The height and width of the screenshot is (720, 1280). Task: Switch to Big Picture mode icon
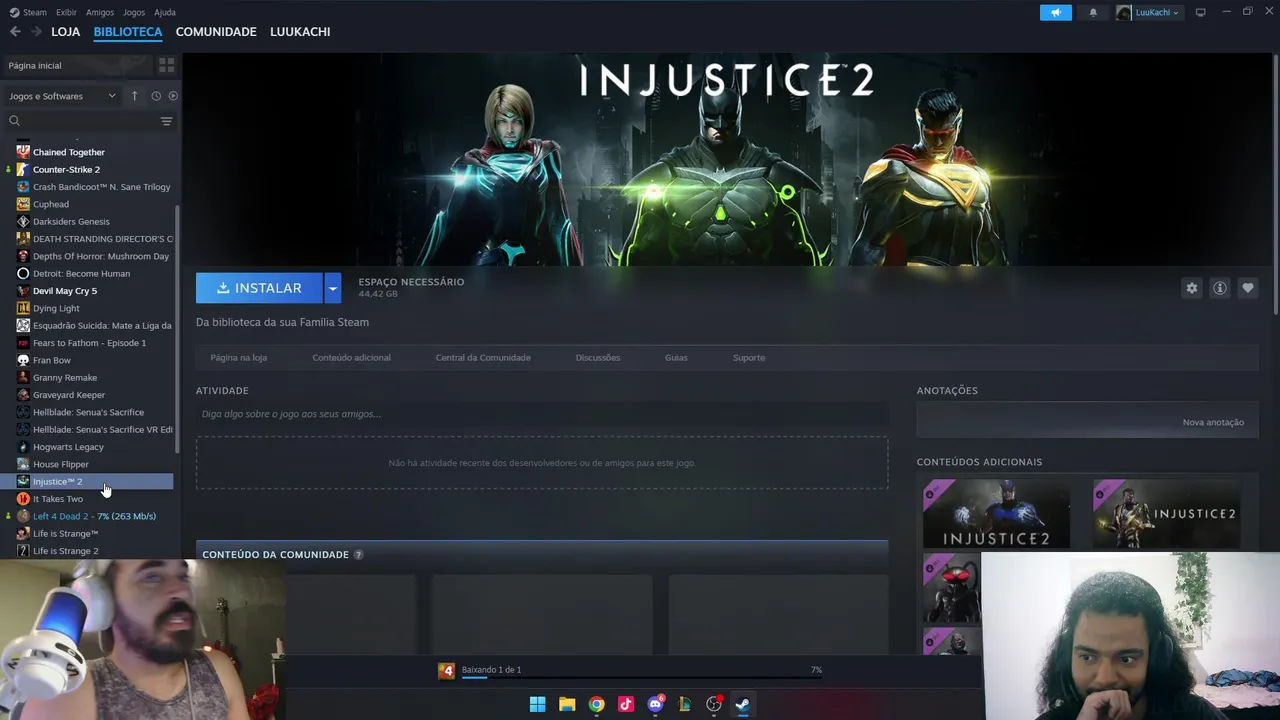pyautogui.click(x=1201, y=12)
